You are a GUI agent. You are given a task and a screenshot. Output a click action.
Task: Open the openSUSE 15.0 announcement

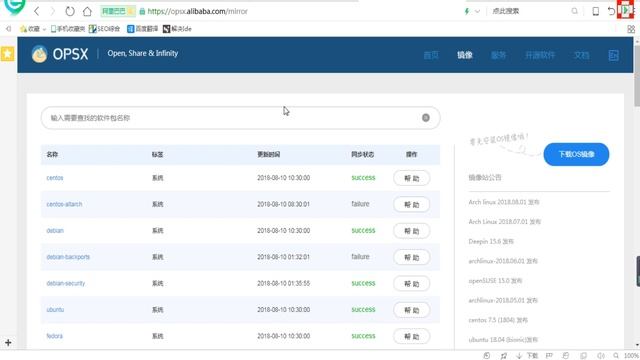(495, 281)
